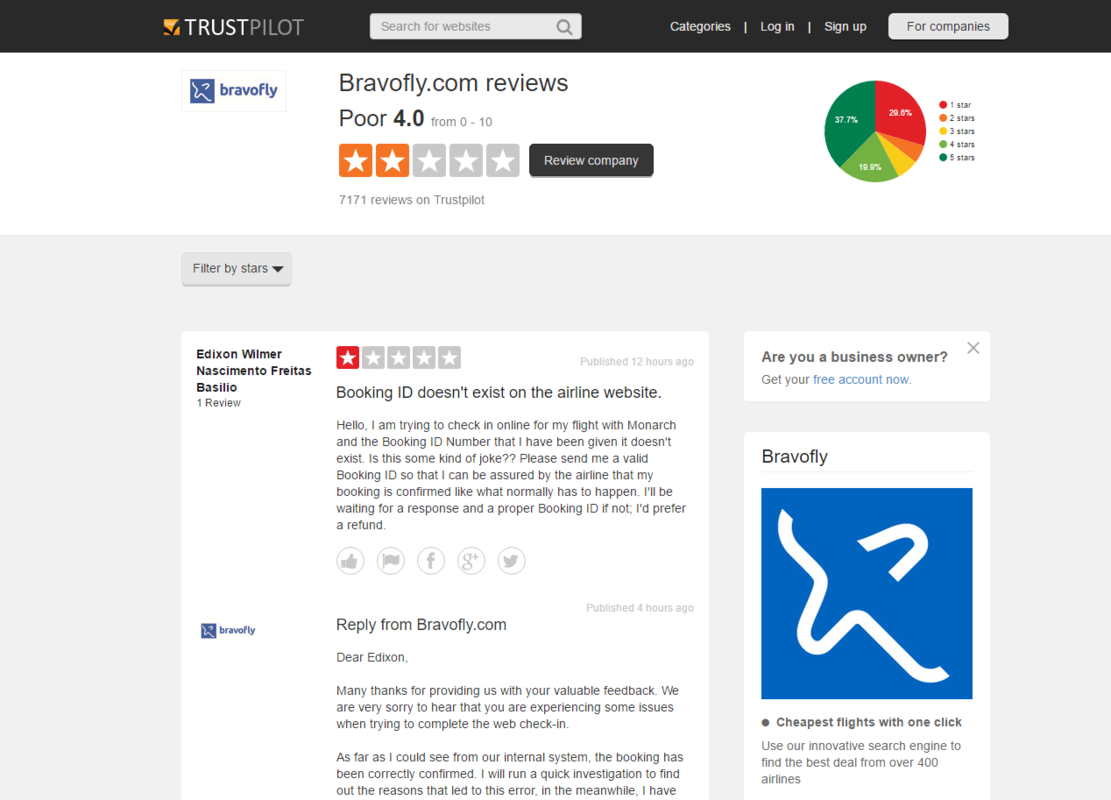Click flag icon to report review
This screenshot has height=800, width=1111.
click(390, 560)
